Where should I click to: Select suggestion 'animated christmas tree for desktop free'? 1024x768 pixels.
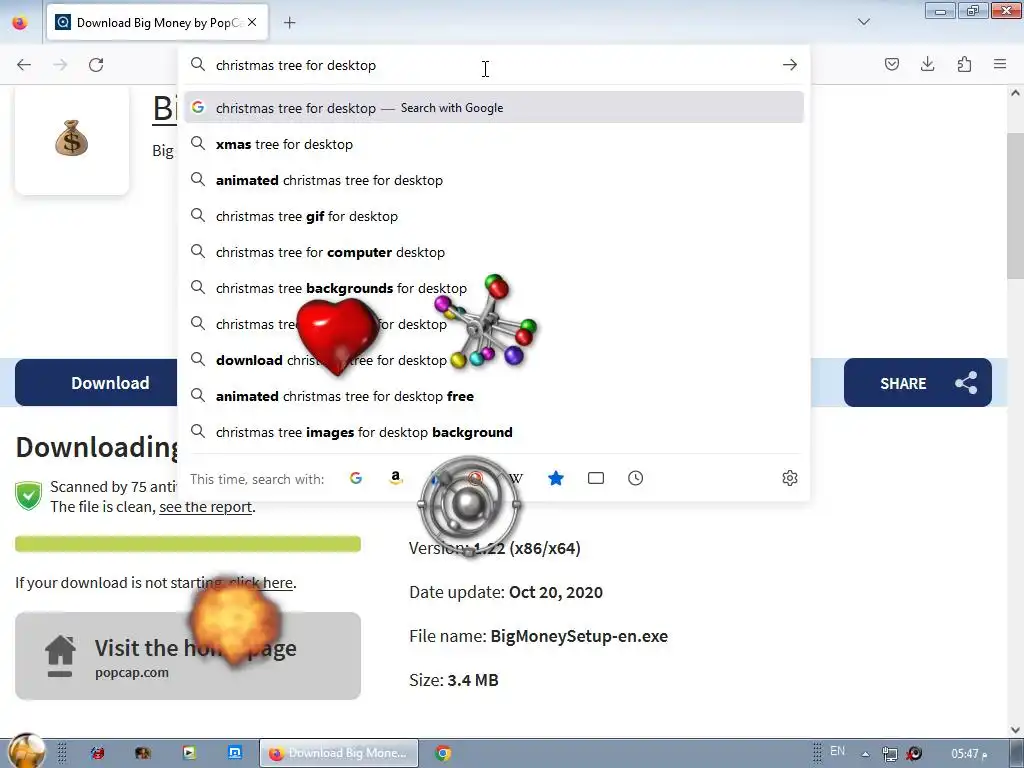pos(494,396)
